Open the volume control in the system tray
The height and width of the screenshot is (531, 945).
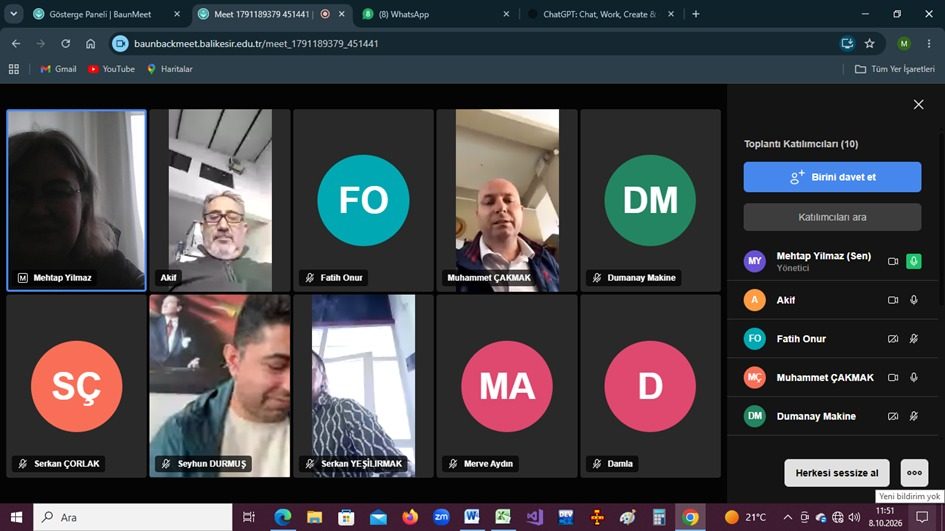855,517
